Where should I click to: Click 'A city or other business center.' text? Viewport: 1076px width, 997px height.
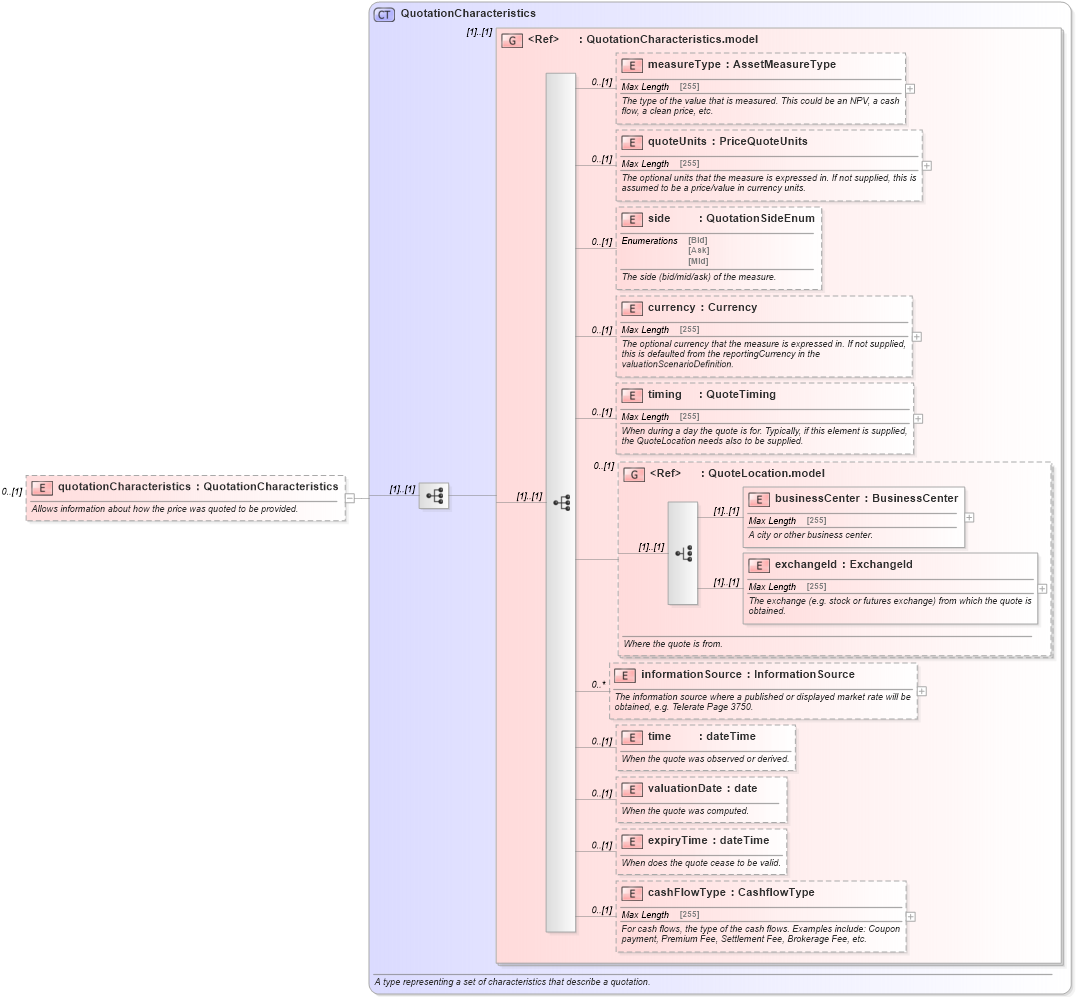tap(810, 535)
